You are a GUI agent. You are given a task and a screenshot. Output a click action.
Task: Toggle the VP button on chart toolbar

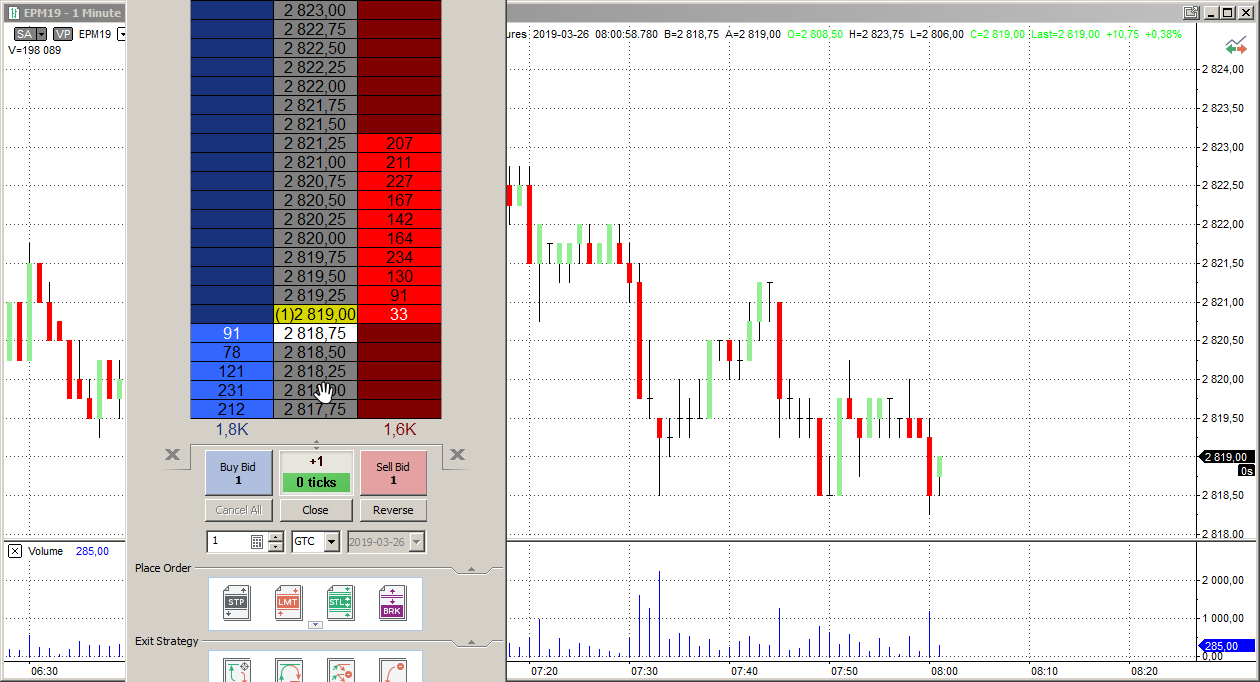pos(62,34)
